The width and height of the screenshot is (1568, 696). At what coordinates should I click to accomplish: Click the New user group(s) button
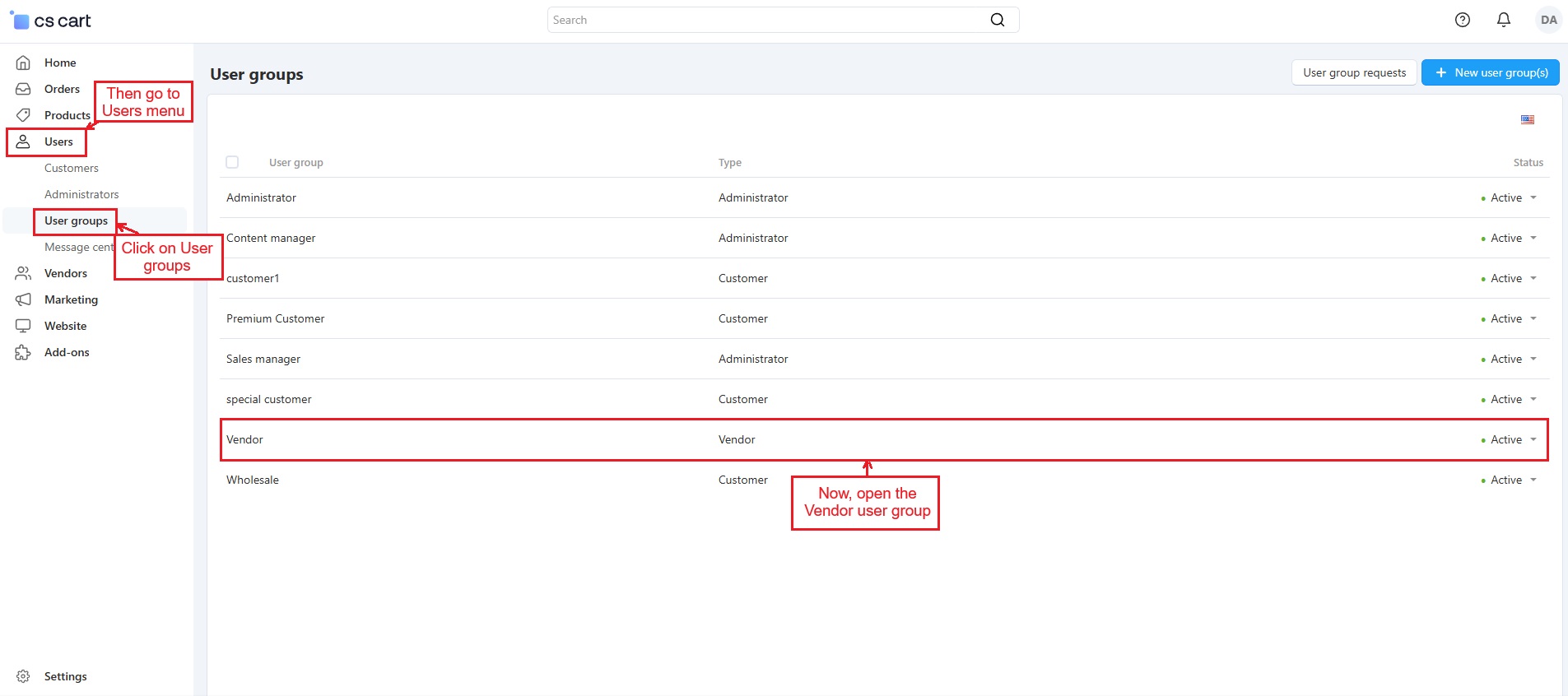1490,72
